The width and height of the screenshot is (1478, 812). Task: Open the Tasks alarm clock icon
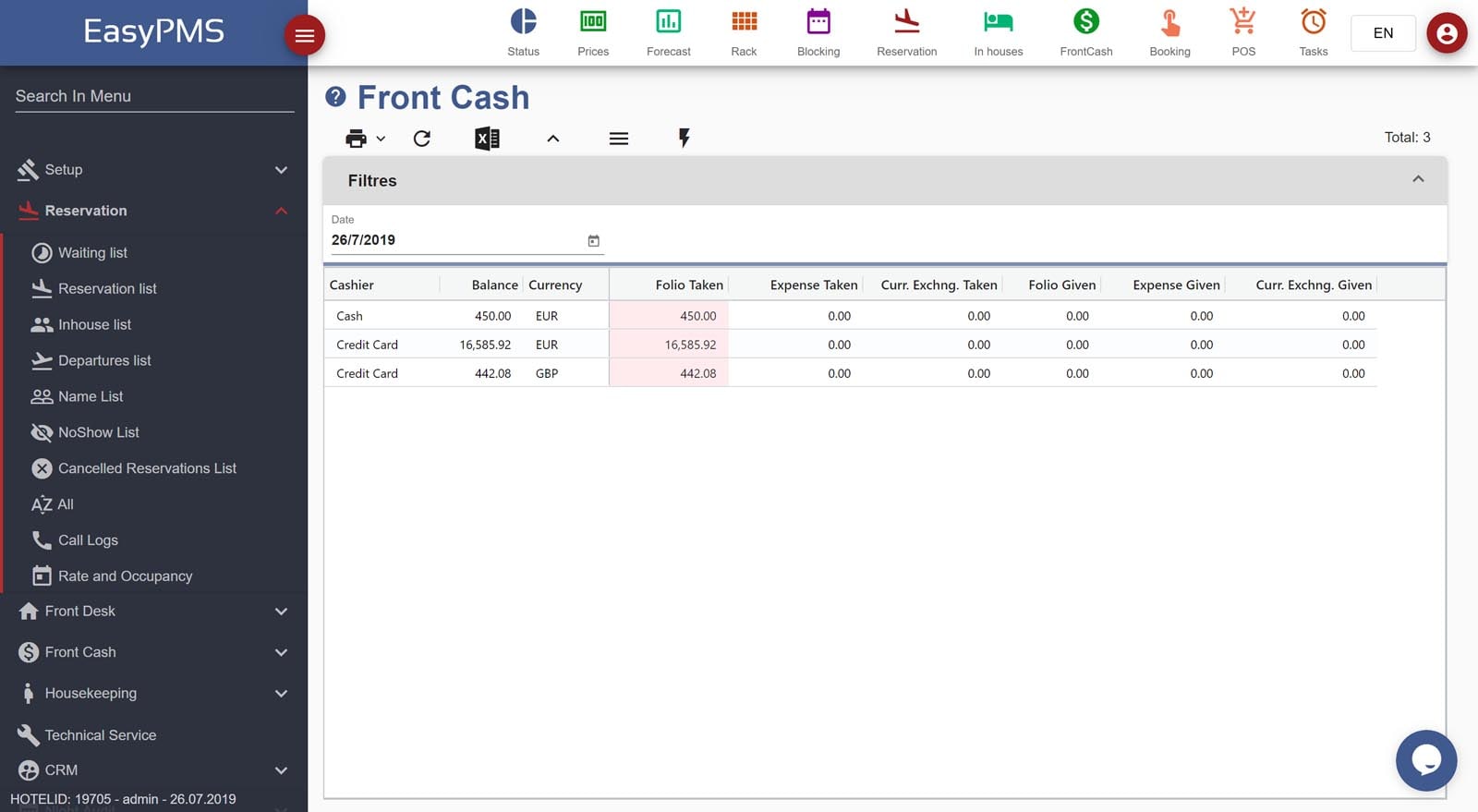click(x=1314, y=21)
